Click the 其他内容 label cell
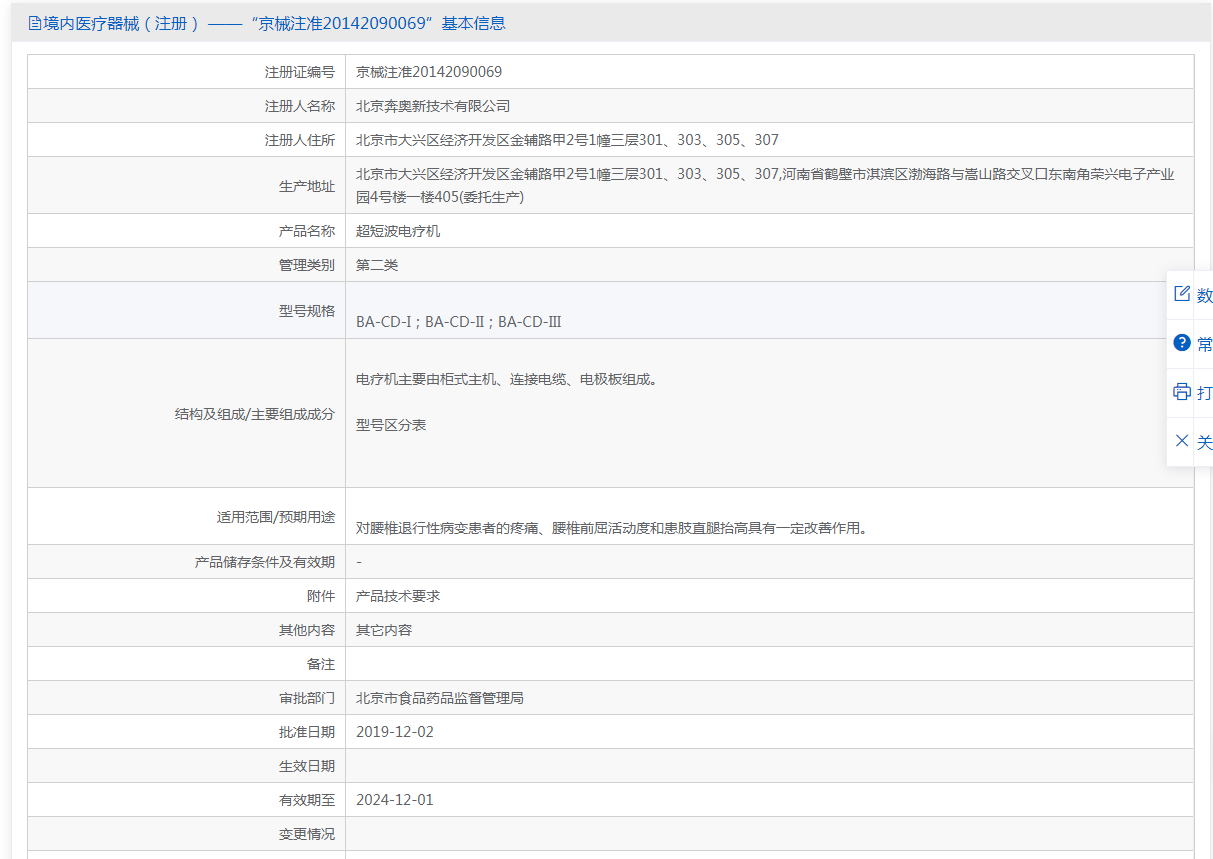 coord(186,630)
